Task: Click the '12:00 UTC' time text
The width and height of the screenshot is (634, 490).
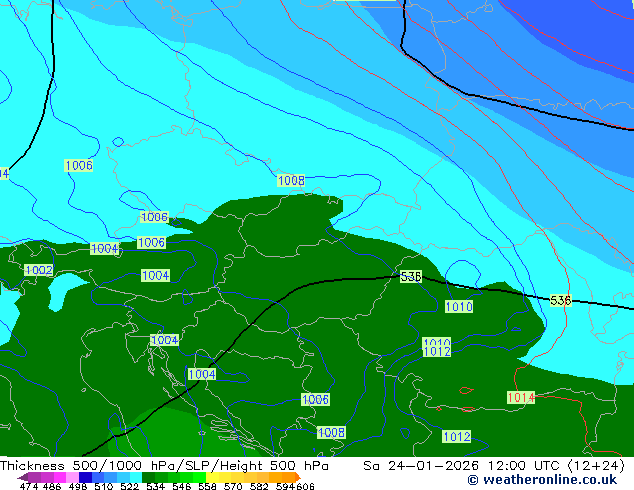Action: (524, 466)
